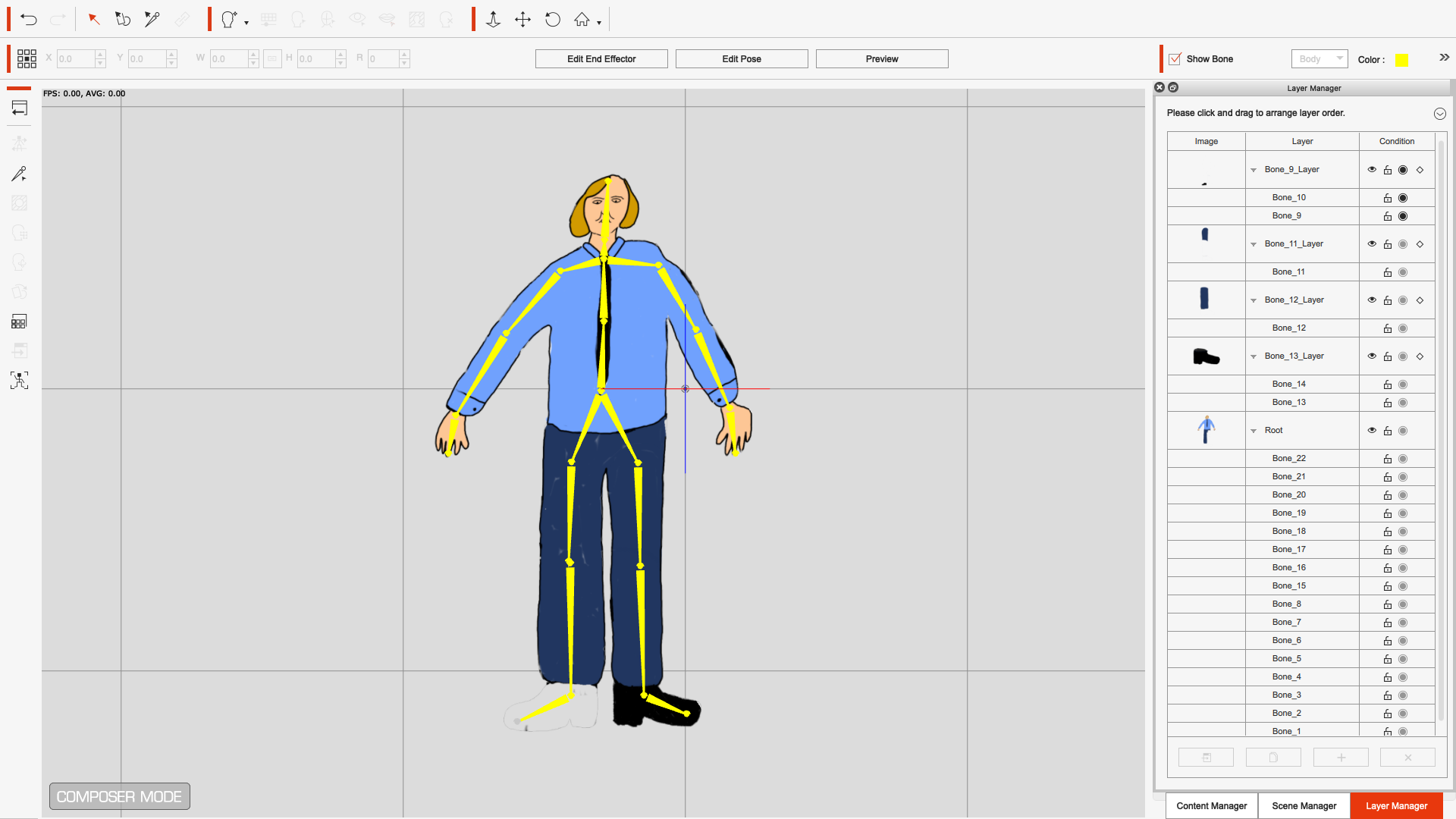
Task: Hide Bone_11_Layer with its eye icon
Action: pyautogui.click(x=1372, y=244)
